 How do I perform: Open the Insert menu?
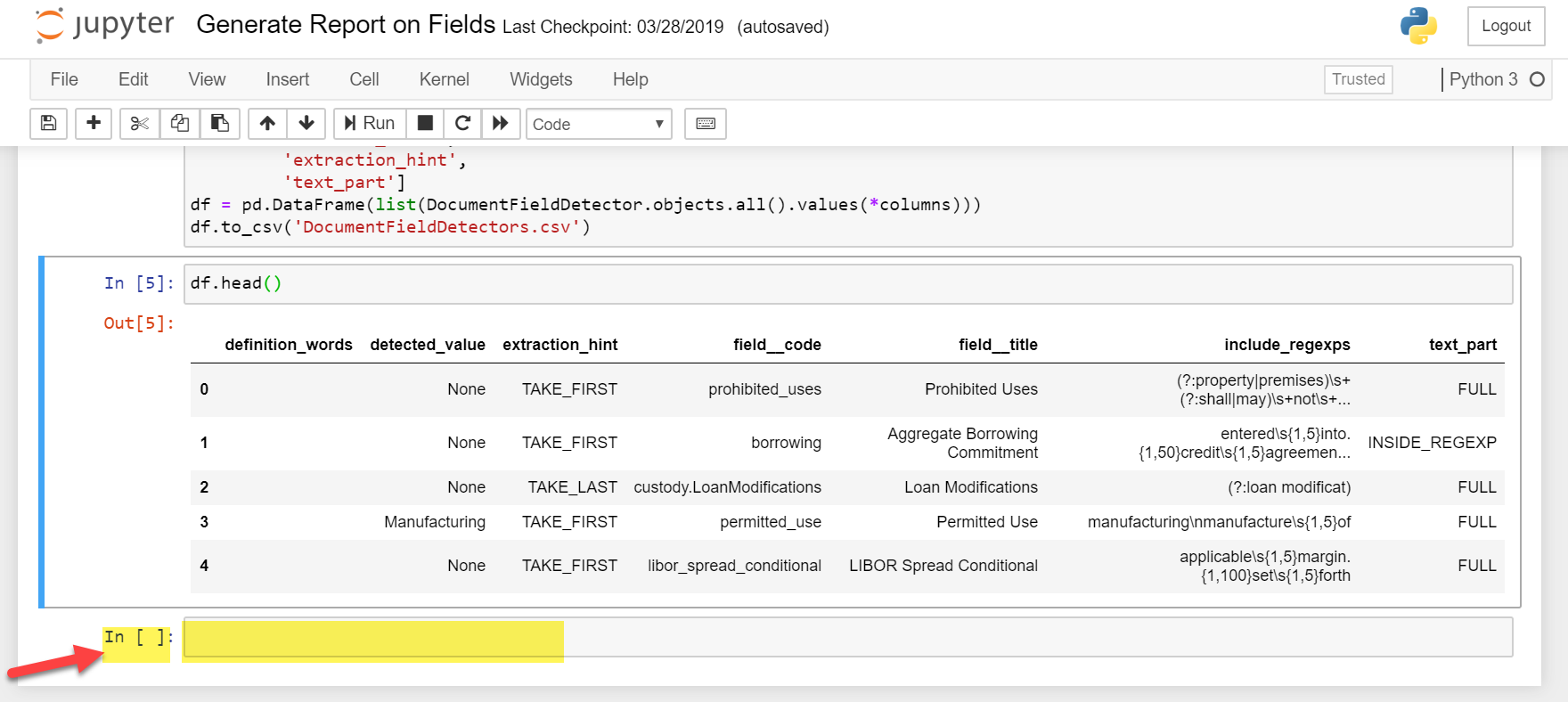[x=288, y=79]
